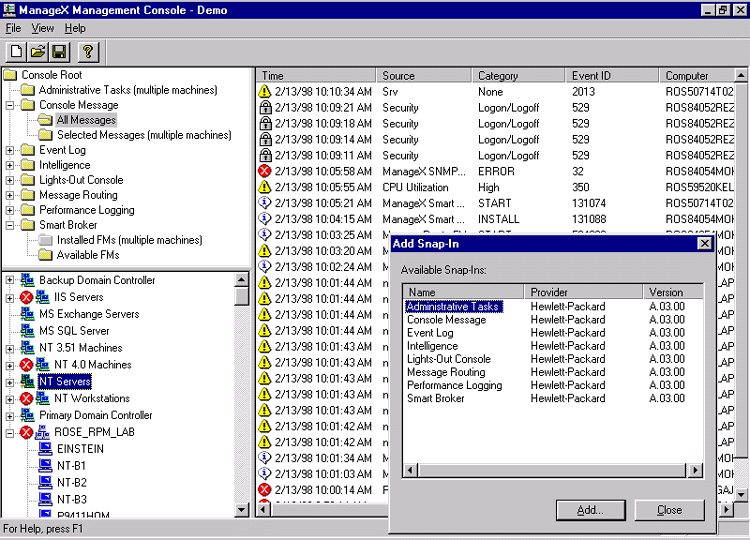This screenshot has height=540, width=750.
Task: Select NT Workstations in machine tree
Action: pyautogui.click(x=92, y=398)
